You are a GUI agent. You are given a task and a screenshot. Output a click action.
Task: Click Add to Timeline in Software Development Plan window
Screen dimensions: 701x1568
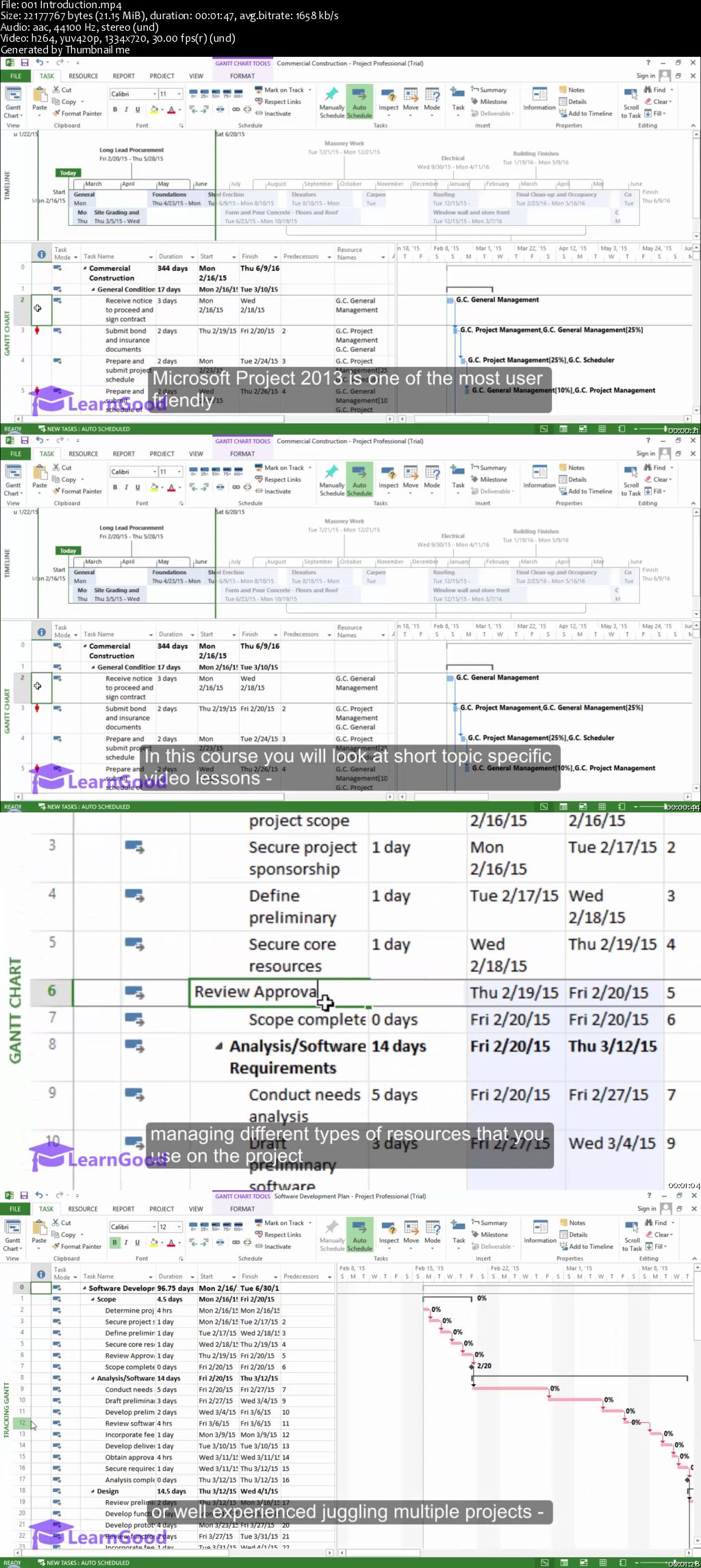click(x=586, y=1246)
